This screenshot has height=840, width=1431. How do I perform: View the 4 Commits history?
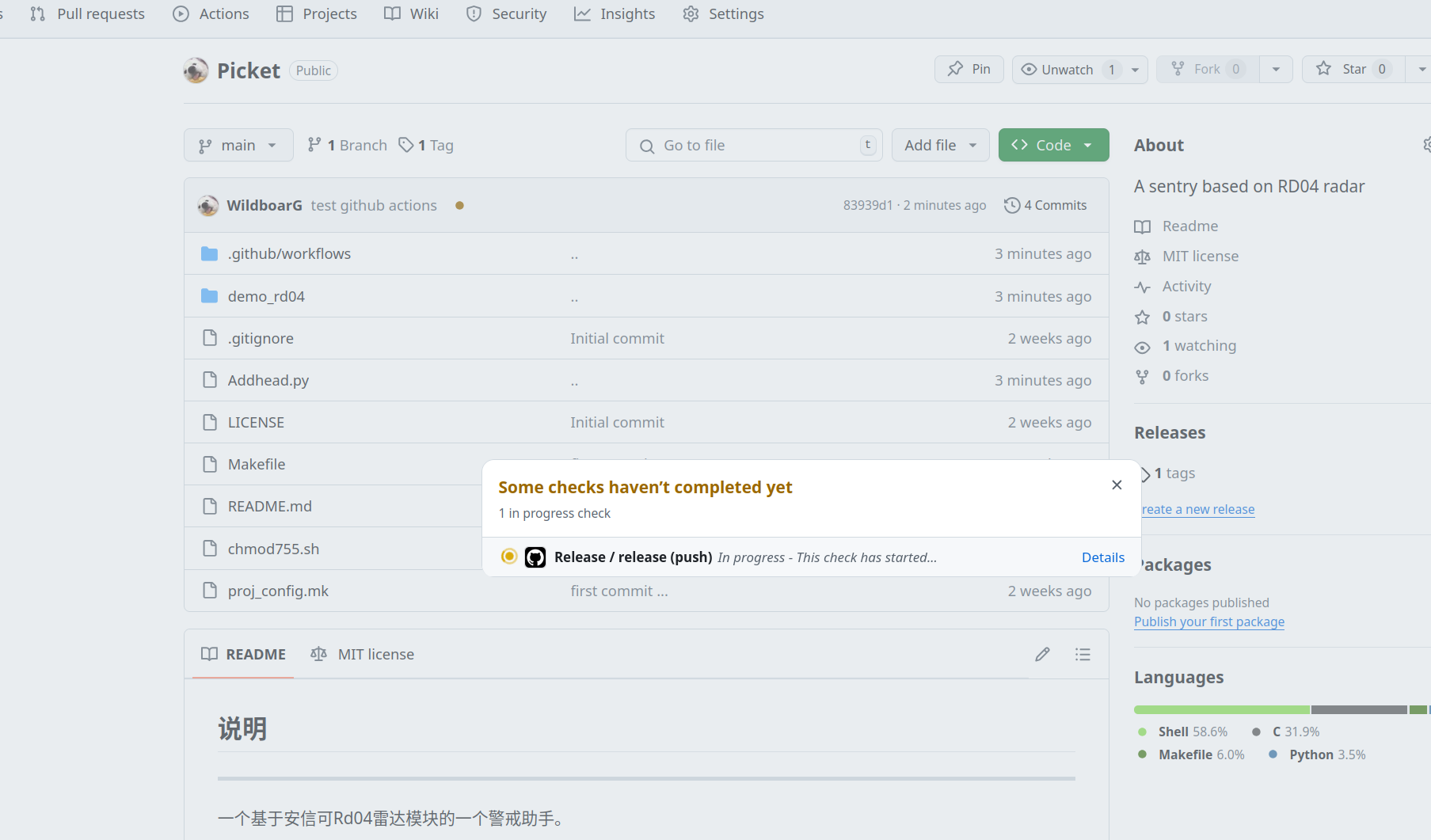pyautogui.click(x=1045, y=205)
